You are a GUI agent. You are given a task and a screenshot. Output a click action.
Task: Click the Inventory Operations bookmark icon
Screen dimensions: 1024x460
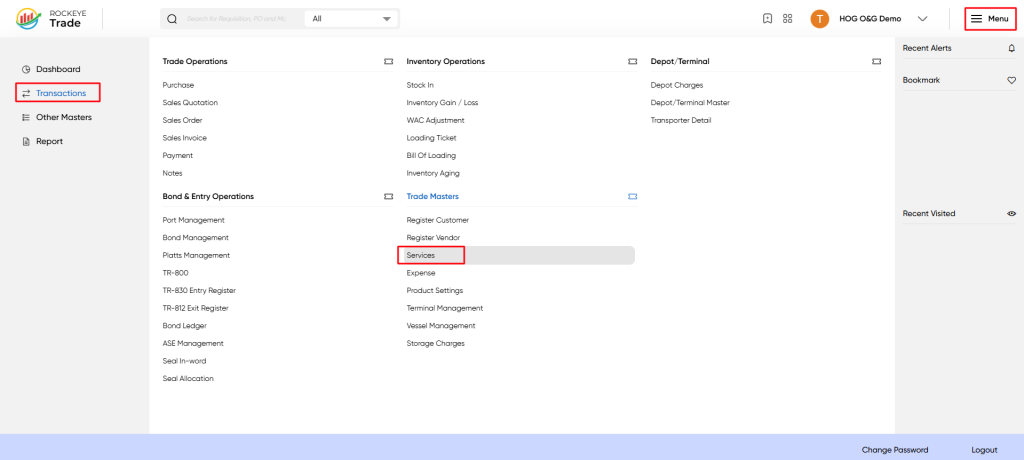(632, 61)
